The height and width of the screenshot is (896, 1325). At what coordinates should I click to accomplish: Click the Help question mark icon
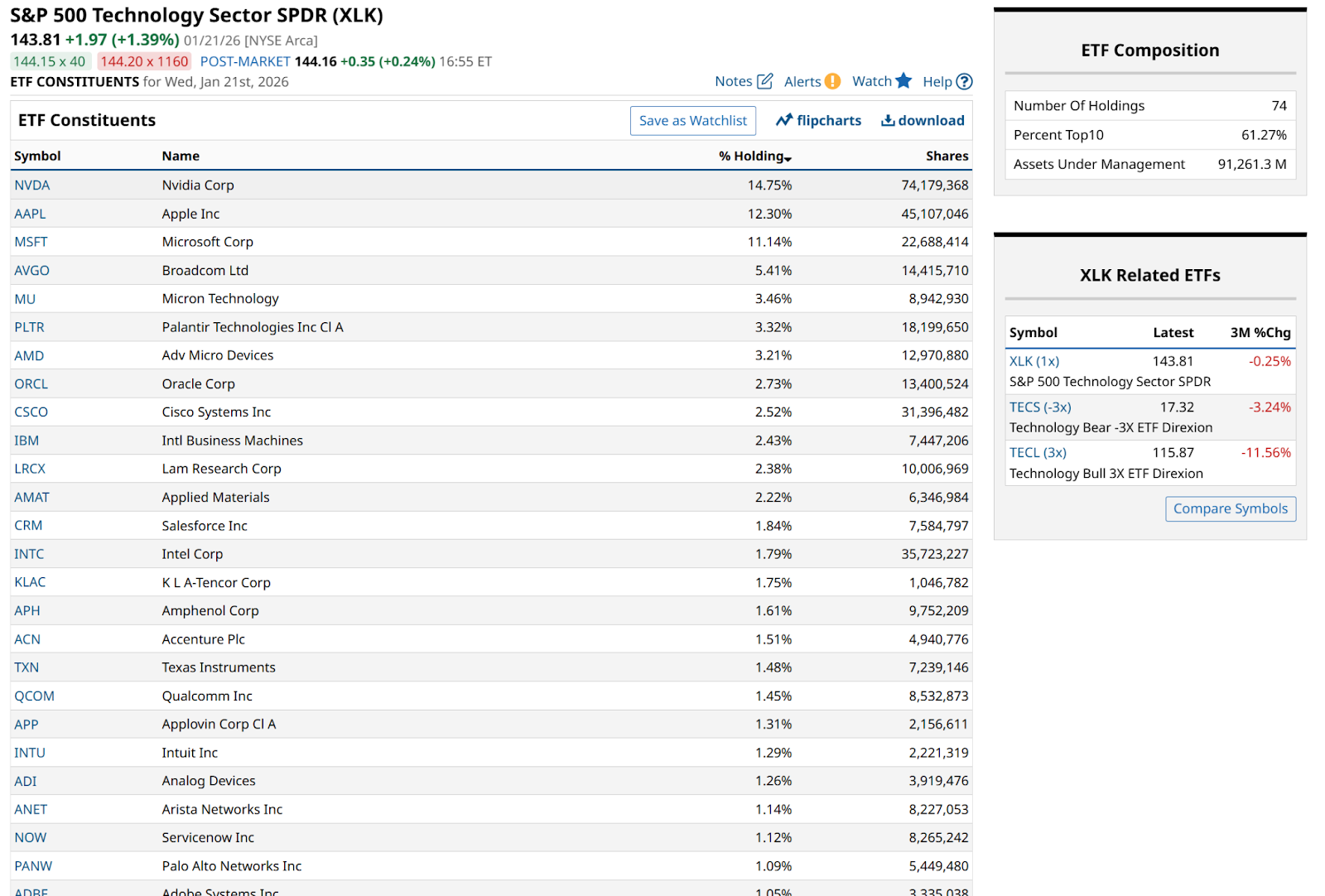[x=964, y=82]
